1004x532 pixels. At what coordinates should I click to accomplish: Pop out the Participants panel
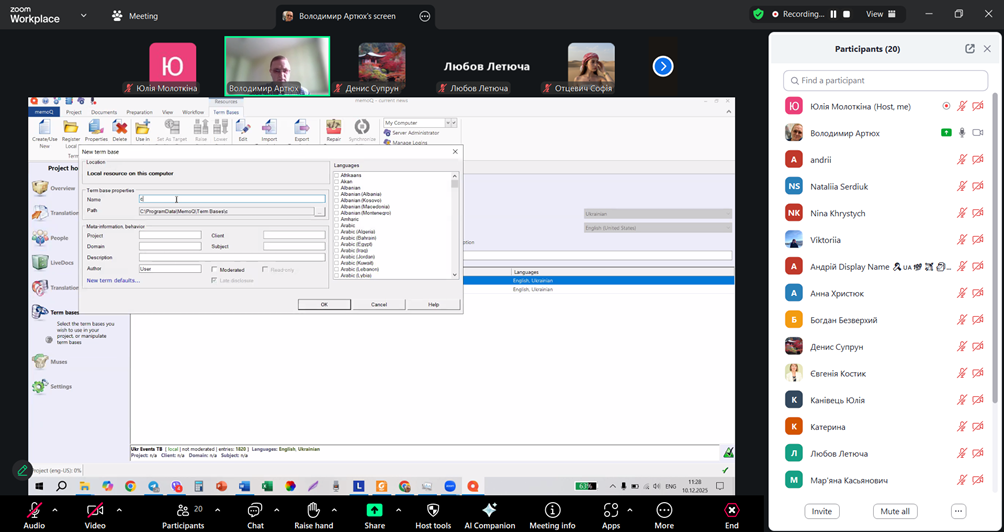click(x=969, y=49)
